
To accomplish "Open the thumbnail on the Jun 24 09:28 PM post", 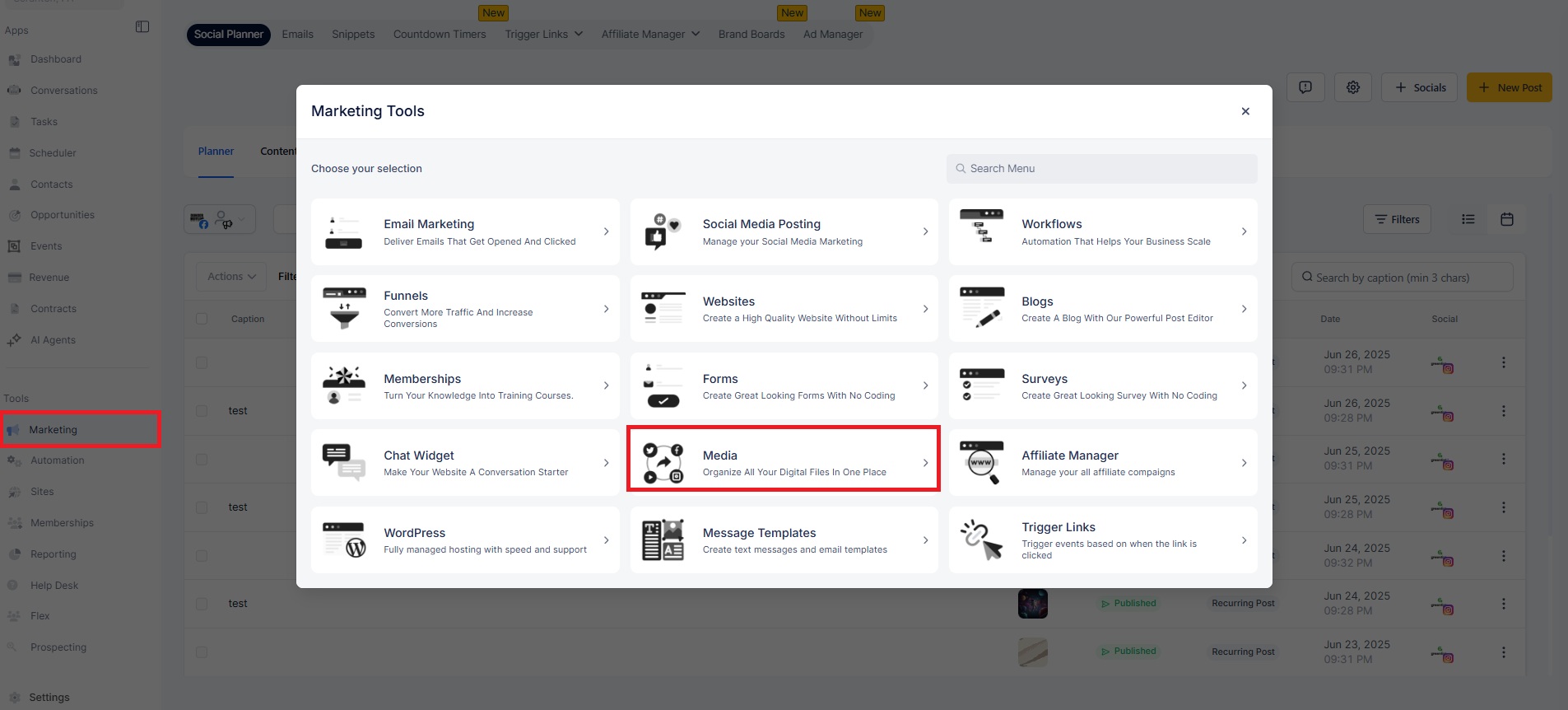I will coord(1033,604).
